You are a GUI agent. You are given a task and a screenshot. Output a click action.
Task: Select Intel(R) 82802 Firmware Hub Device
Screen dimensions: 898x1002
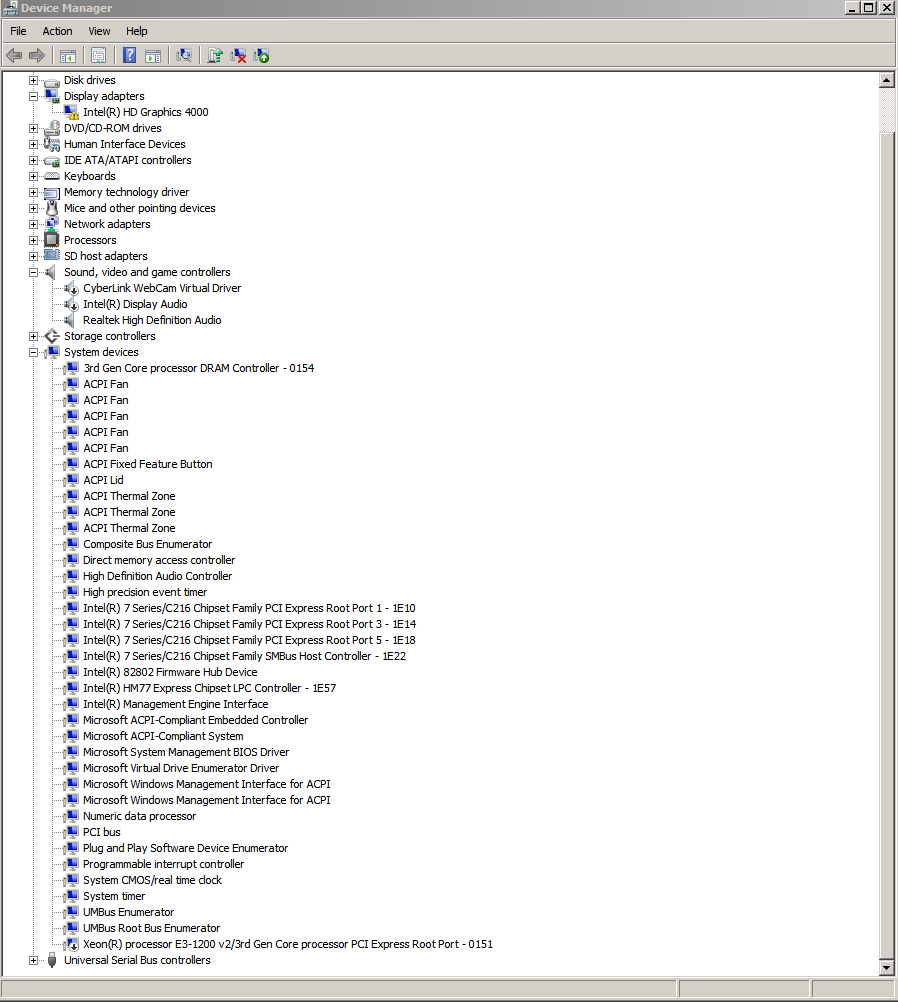click(x=170, y=672)
